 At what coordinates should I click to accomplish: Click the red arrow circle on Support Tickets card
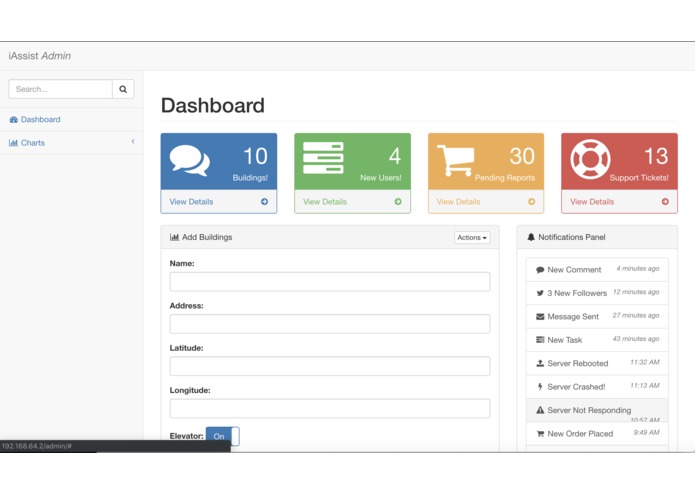(665, 202)
